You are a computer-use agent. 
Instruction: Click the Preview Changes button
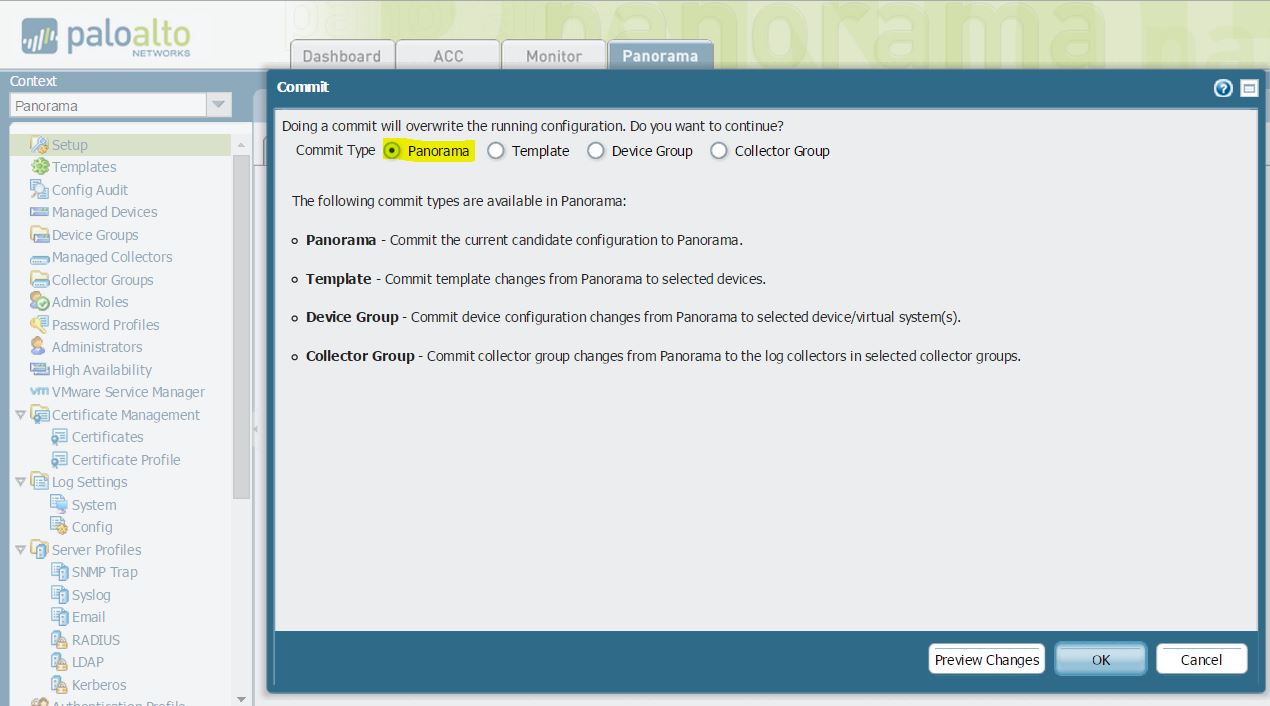tap(987, 659)
